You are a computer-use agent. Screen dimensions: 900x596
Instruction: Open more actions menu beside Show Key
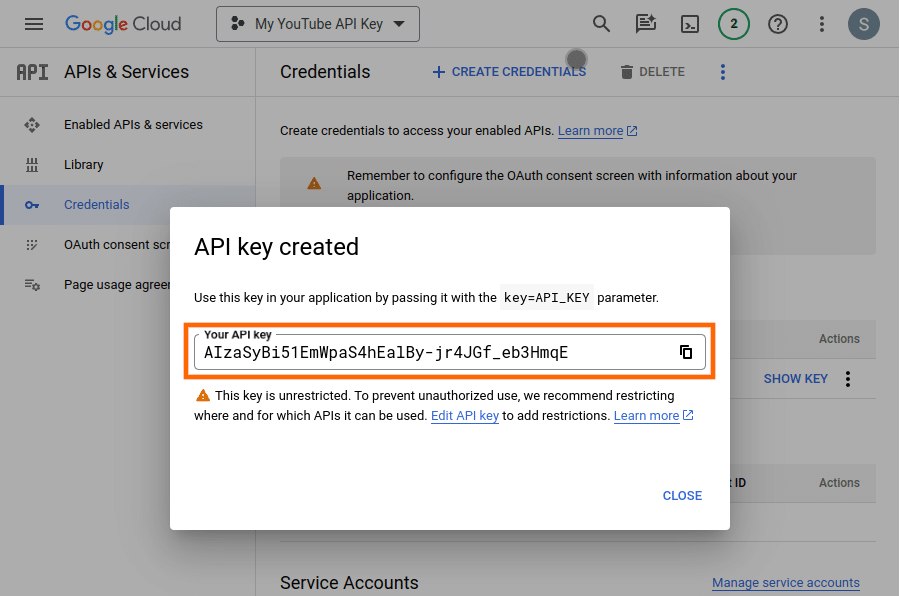[848, 379]
